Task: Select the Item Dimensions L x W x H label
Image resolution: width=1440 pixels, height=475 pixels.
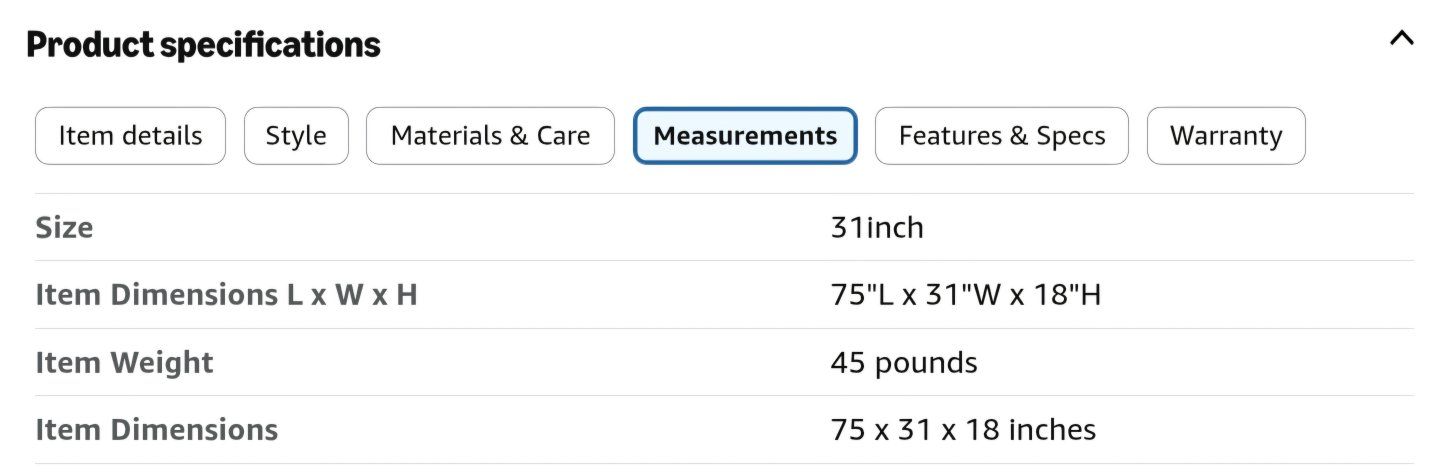Action: [226, 295]
